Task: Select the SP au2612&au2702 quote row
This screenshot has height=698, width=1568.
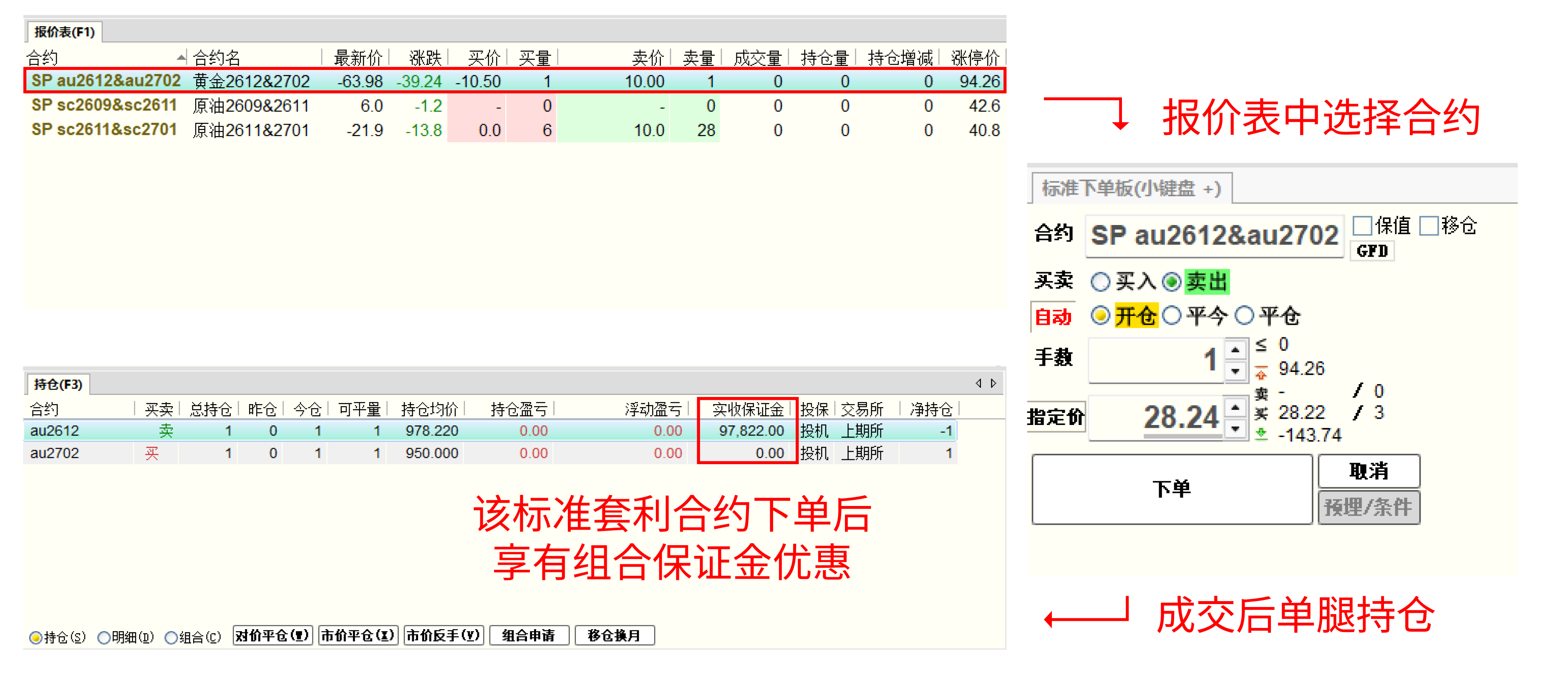Action: pos(515,81)
